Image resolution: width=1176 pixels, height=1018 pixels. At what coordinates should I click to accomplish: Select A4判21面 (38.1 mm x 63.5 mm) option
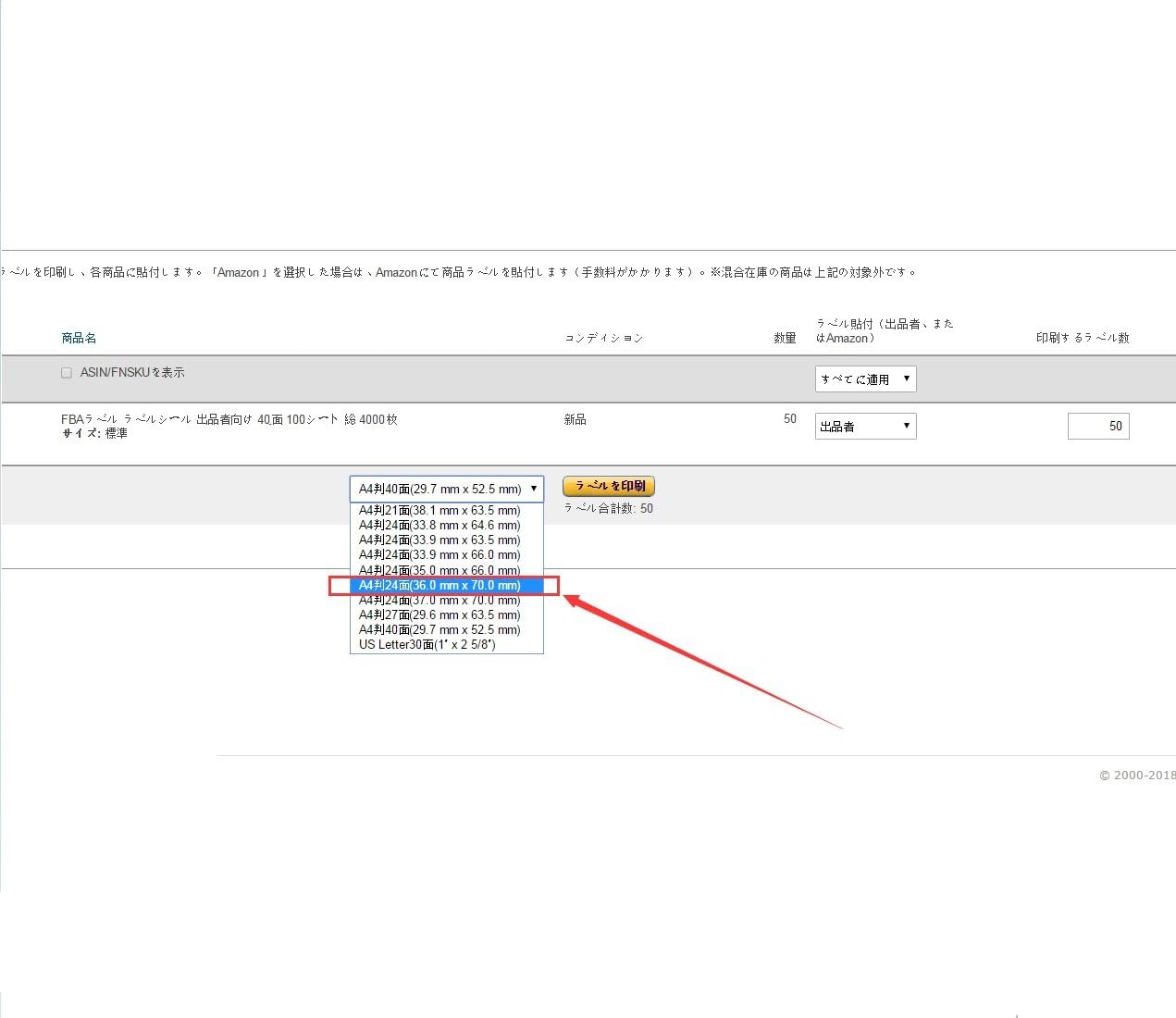pos(439,510)
